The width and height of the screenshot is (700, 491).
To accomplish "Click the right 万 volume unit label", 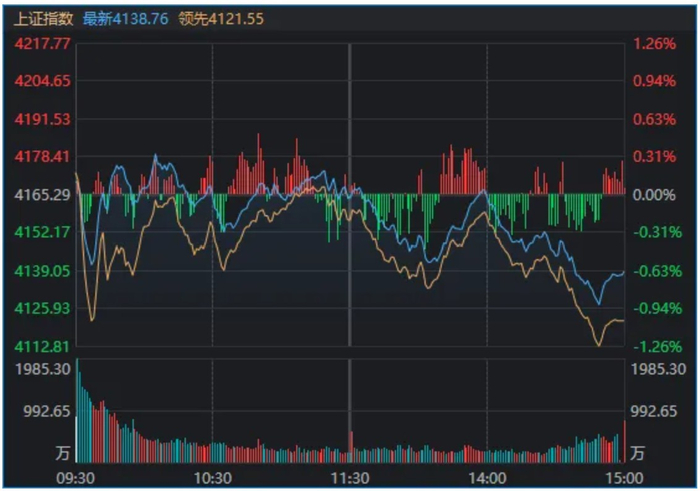I will pos(638,453).
